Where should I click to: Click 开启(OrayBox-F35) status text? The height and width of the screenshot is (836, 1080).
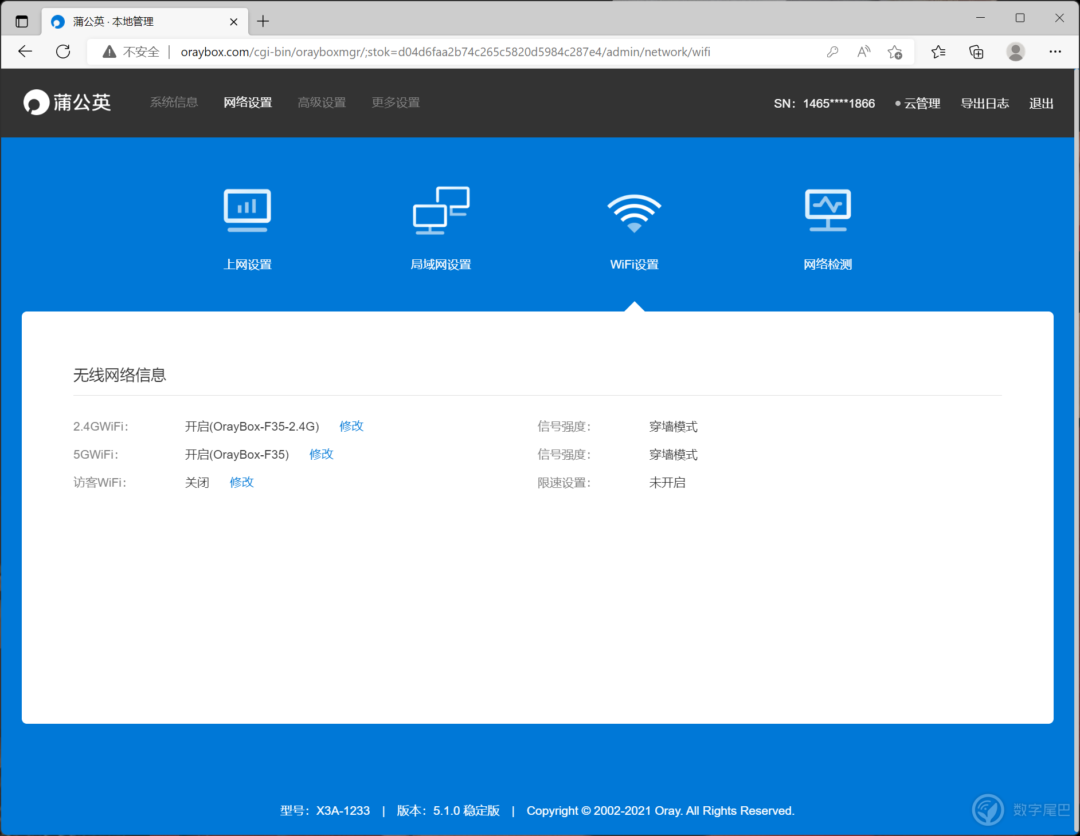tap(237, 454)
